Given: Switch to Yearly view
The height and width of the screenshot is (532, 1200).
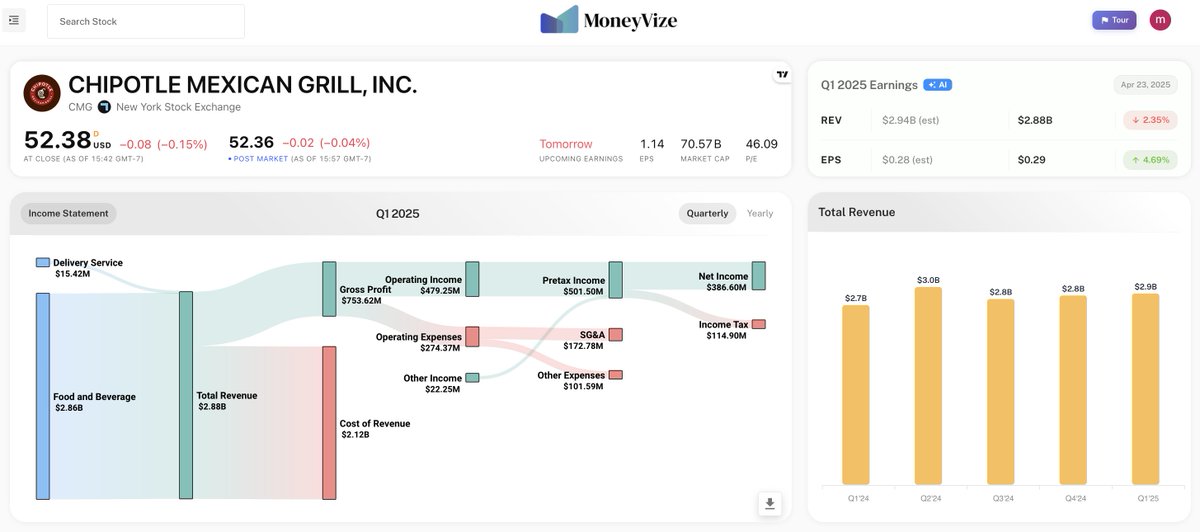Looking at the screenshot, I should 760,213.
